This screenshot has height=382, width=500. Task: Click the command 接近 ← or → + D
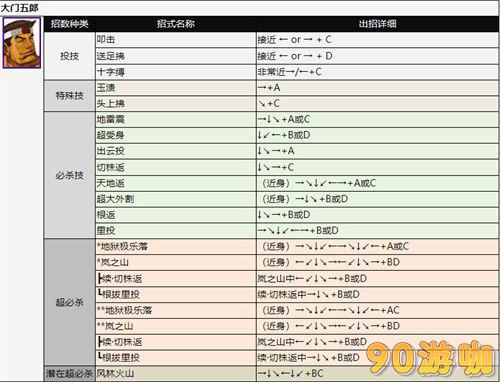coord(295,56)
